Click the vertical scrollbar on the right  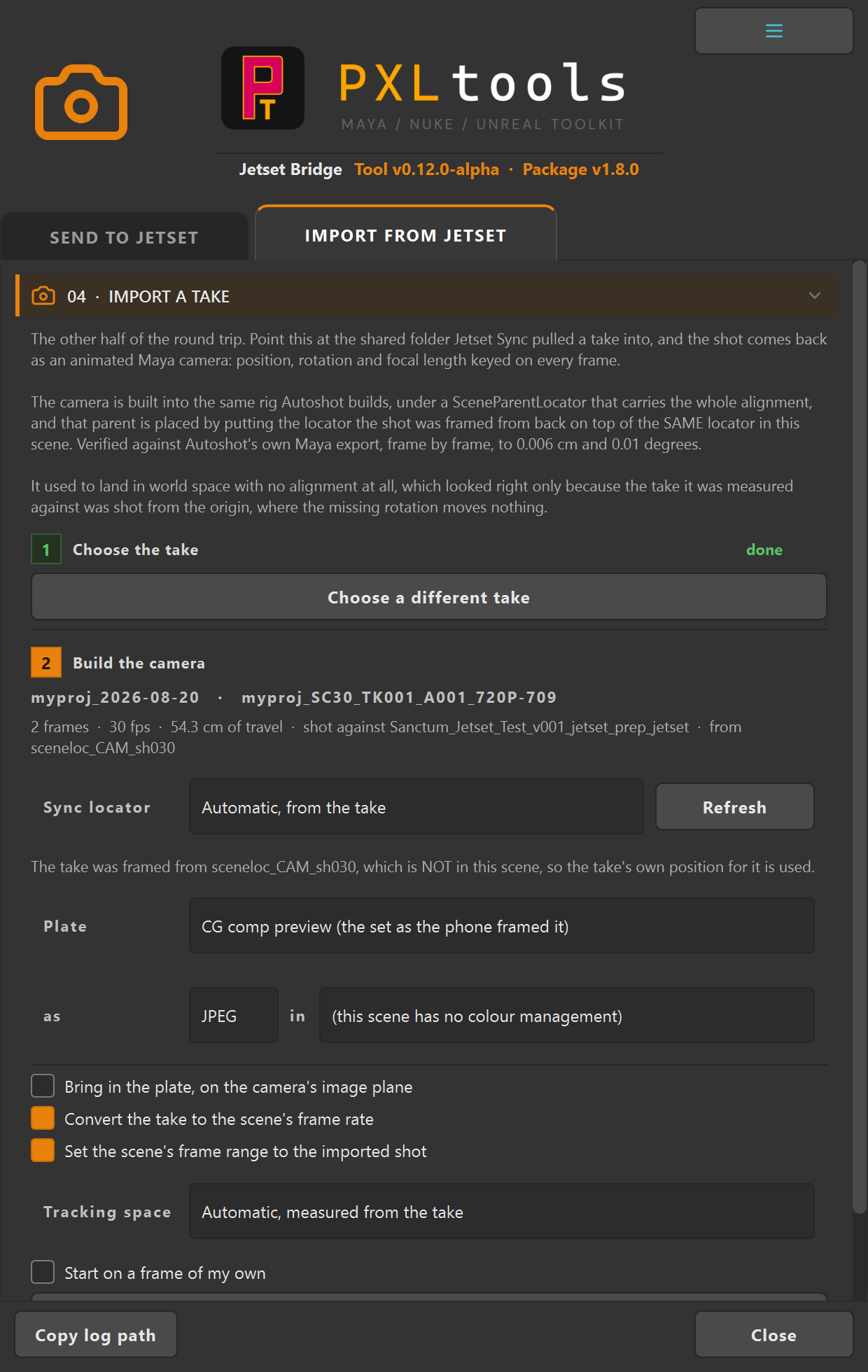pos(860,737)
